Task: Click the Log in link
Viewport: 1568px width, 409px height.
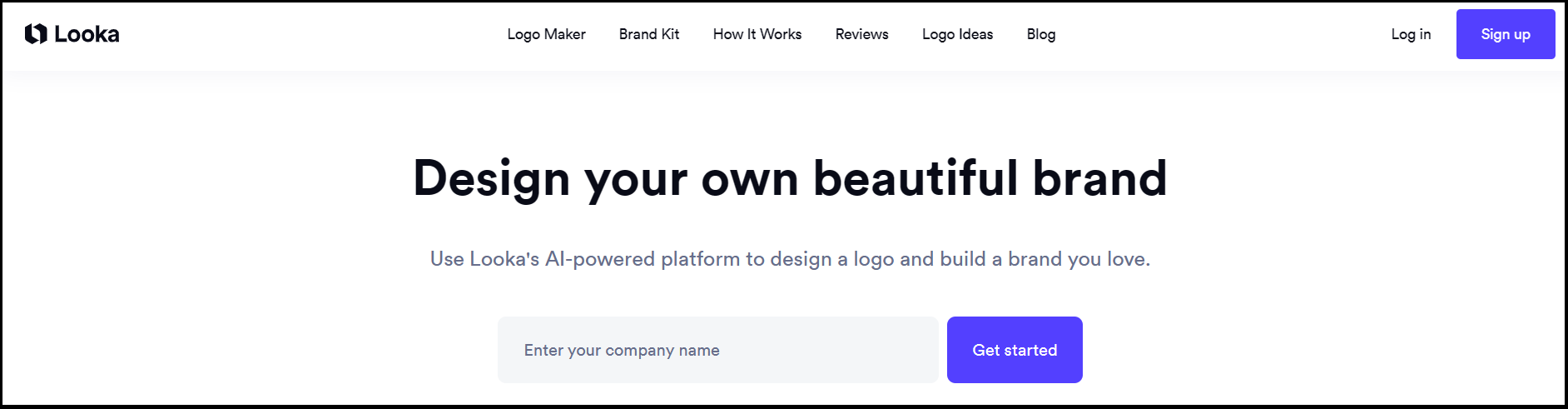Action: (x=1411, y=34)
